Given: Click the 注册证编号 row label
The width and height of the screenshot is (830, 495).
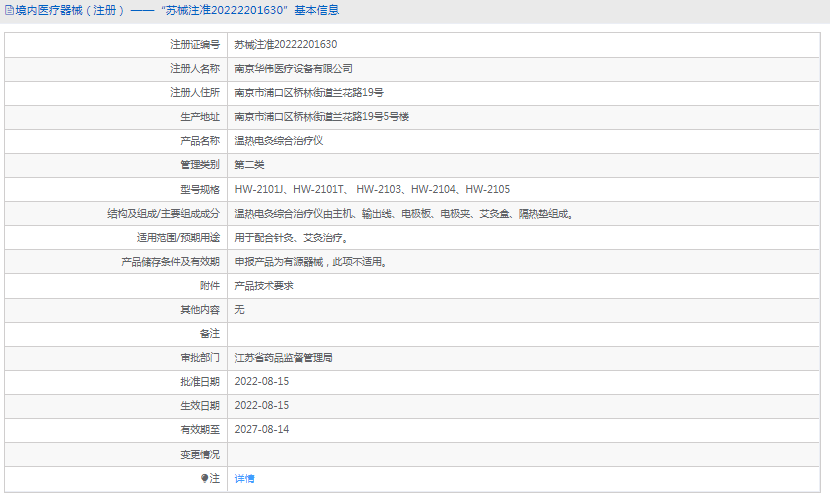Looking at the screenshot, I should click(x=195, y=44).
